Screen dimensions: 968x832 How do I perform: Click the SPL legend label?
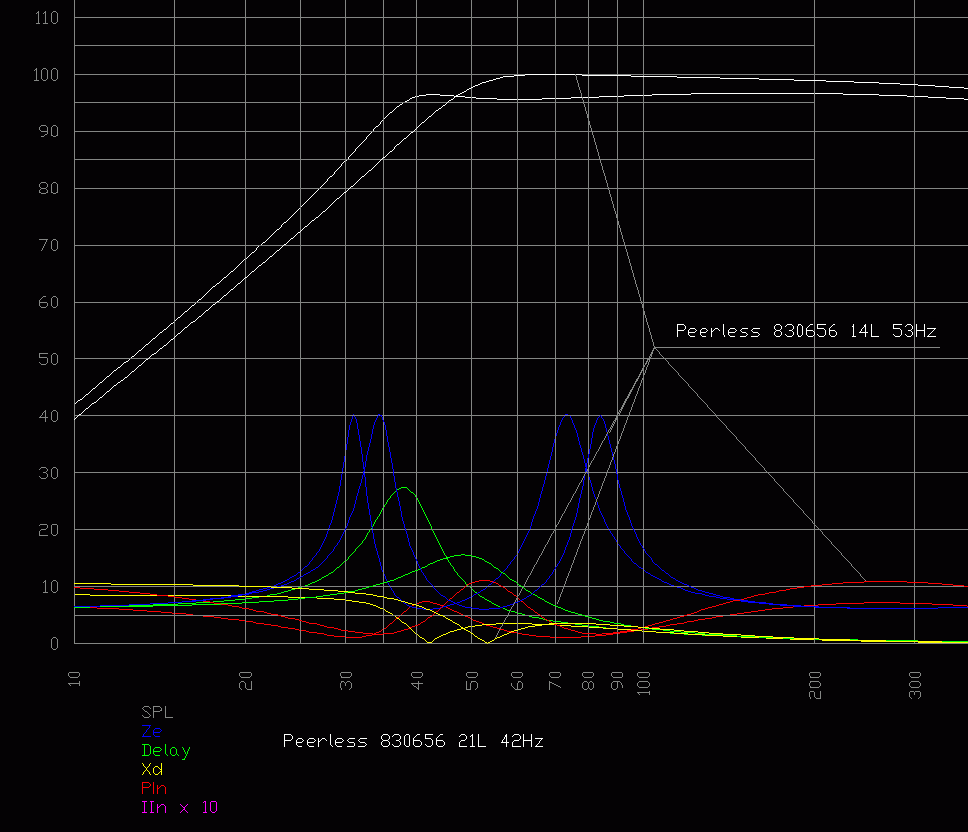[157, 712]
